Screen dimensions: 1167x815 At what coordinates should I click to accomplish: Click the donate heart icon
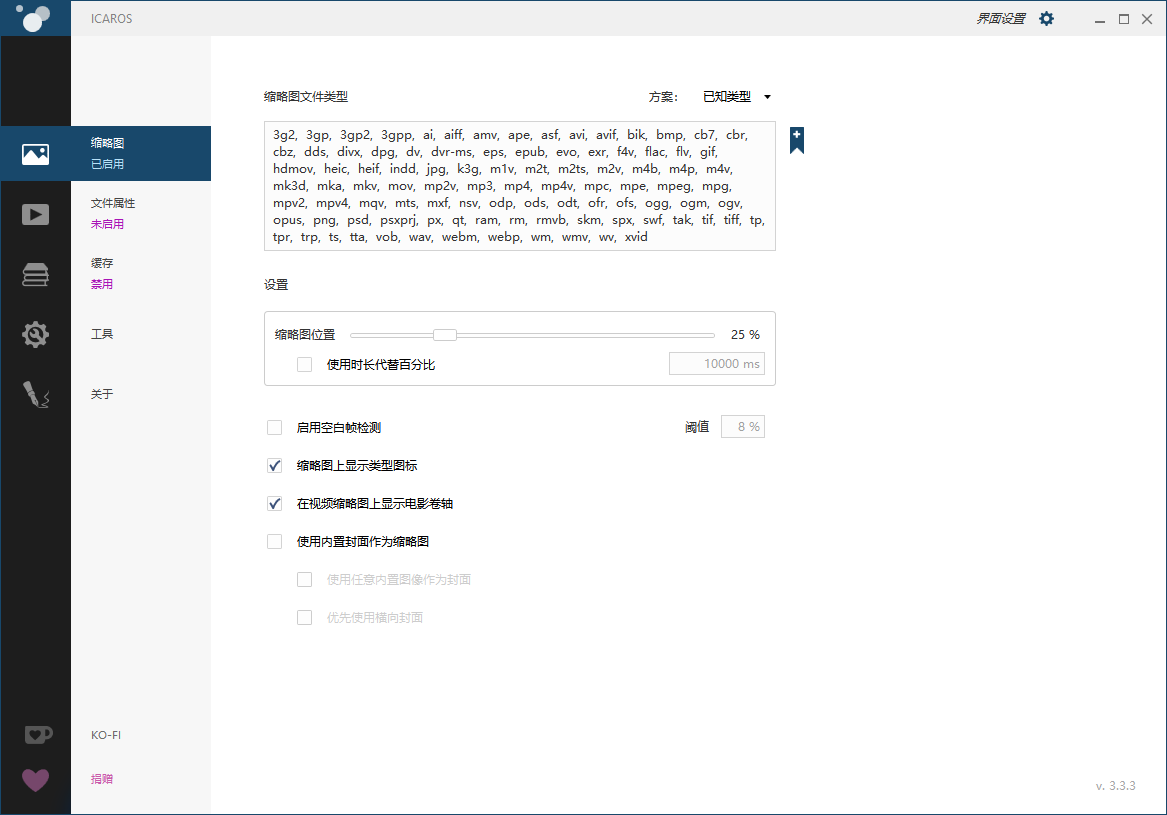(35, 779)
